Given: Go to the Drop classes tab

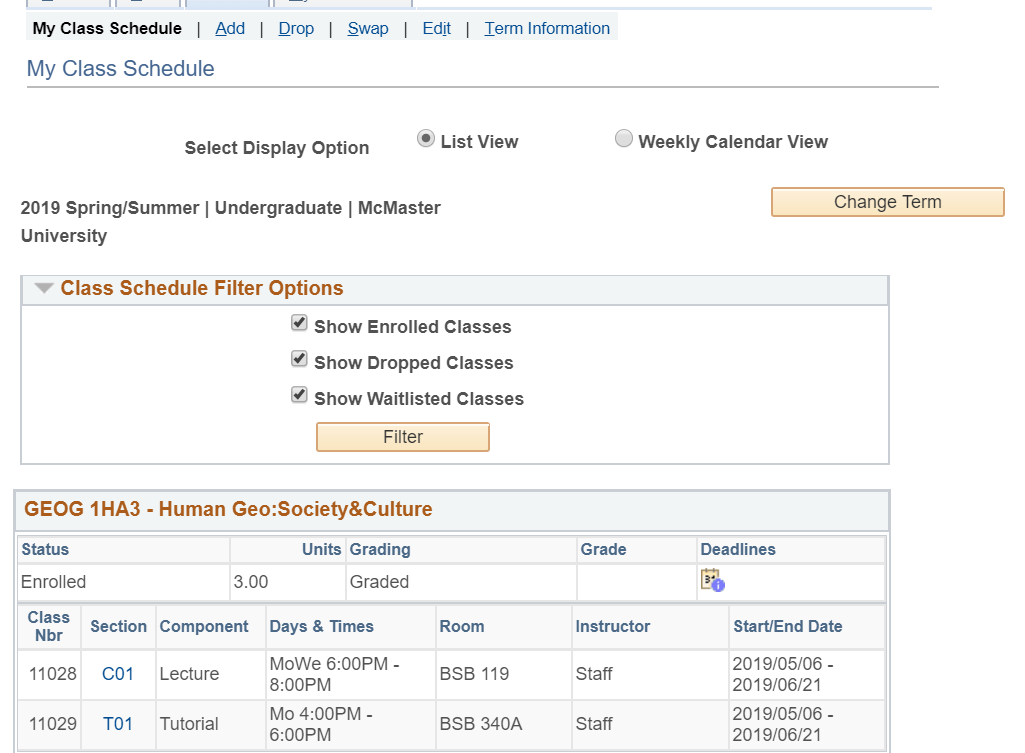Looking at the screenshot, I should coord(296,28).
